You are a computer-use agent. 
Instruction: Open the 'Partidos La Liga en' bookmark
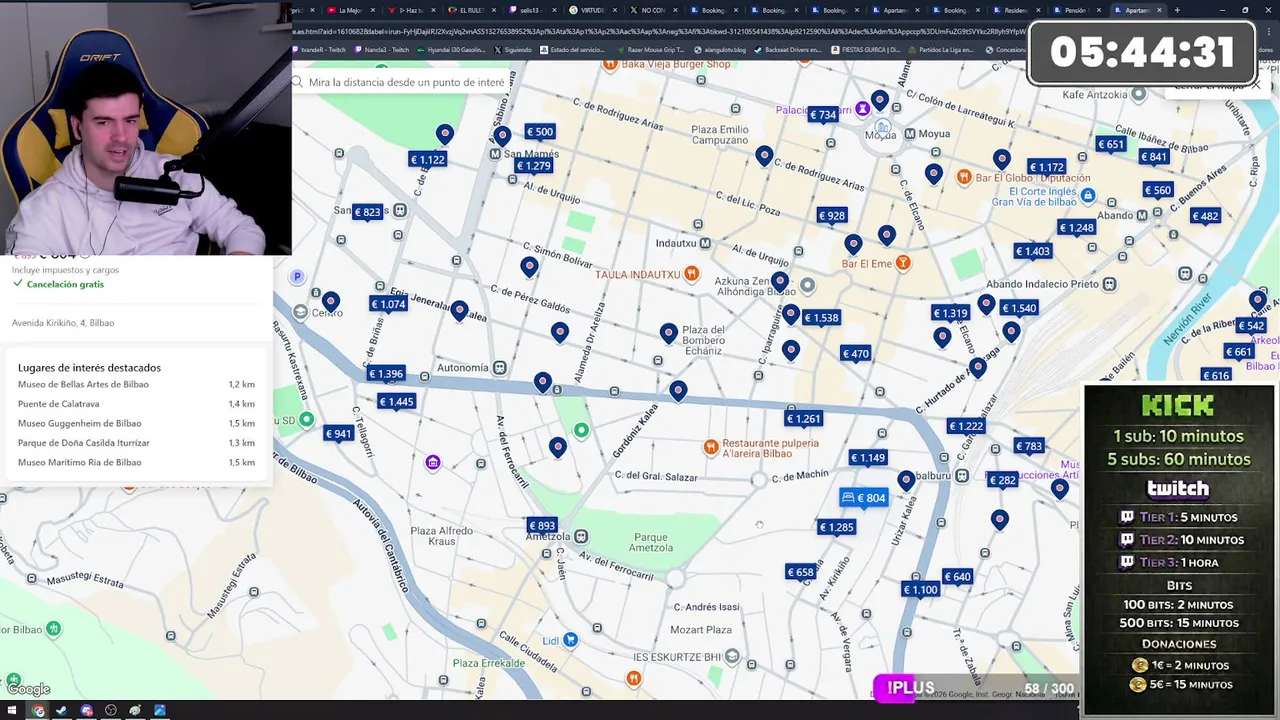point(940,49)
